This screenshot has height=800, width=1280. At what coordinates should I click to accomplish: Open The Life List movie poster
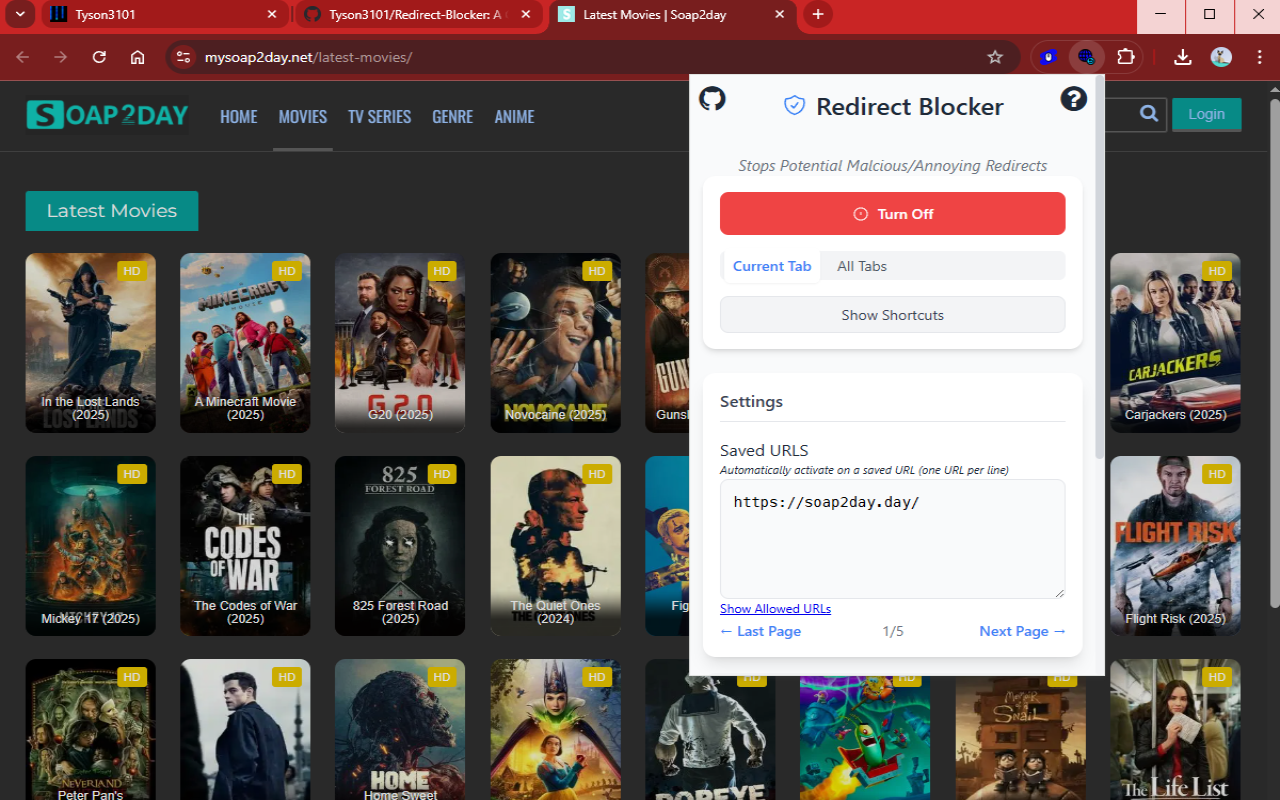point(1175,730)
